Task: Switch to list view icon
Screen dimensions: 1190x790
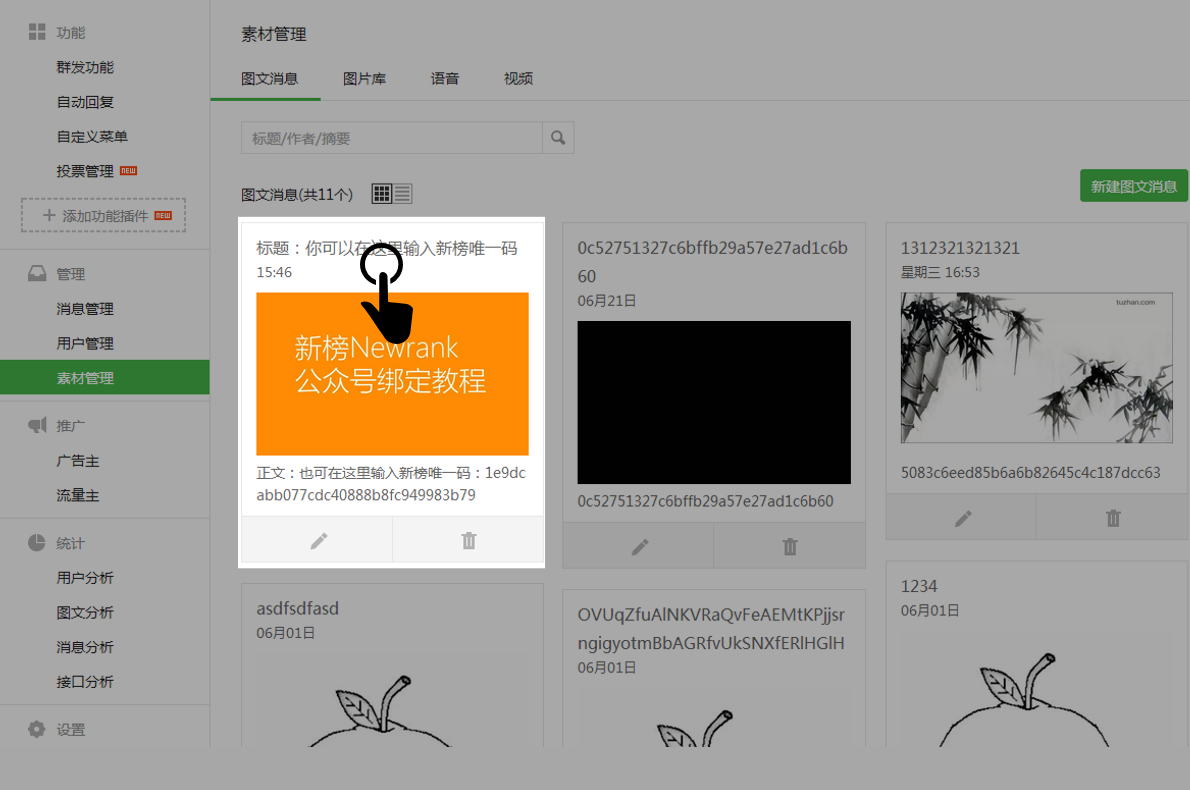Action: [402, 194]
